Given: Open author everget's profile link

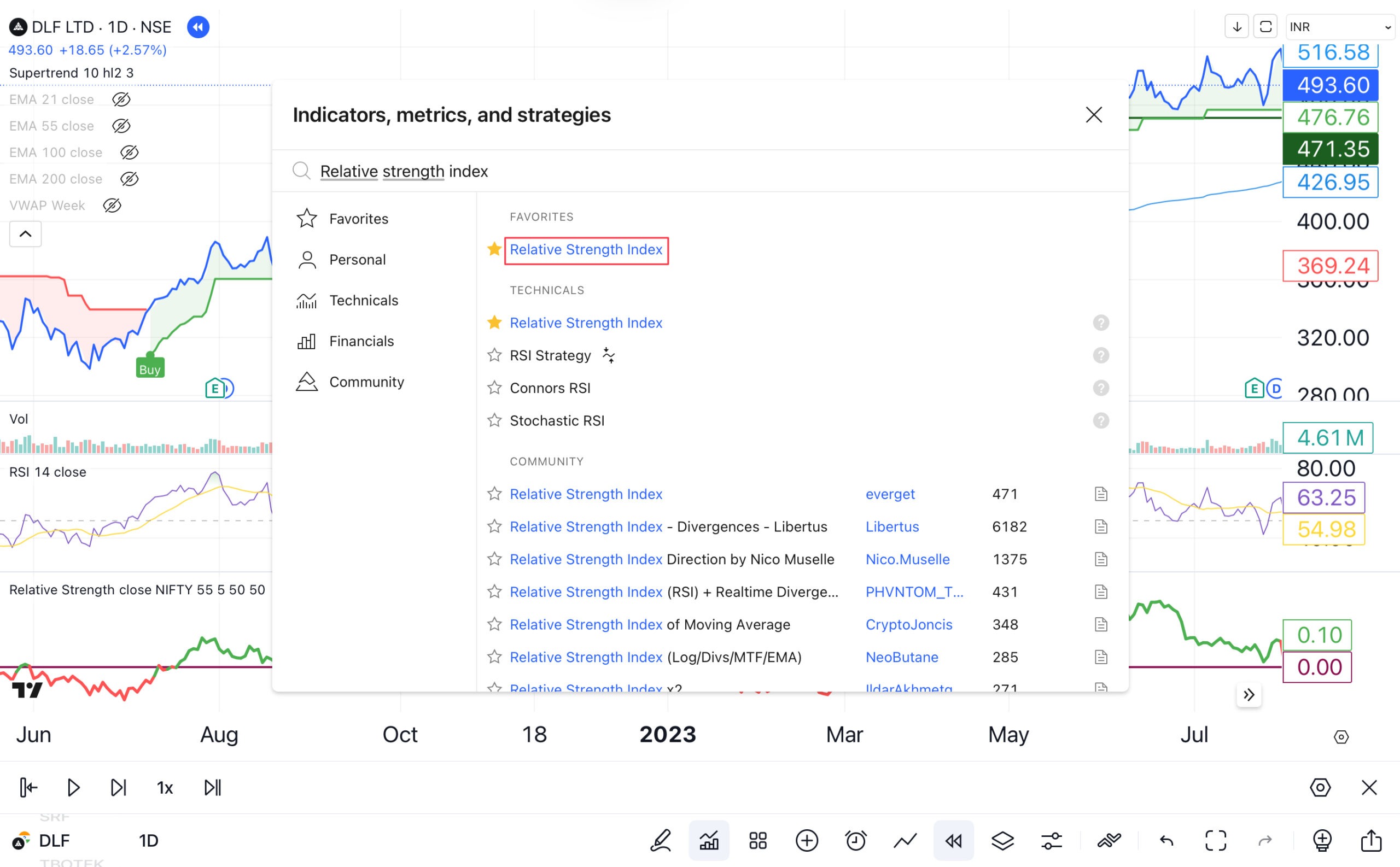Looking at the screenshot, I should click(x=890, y=494).
